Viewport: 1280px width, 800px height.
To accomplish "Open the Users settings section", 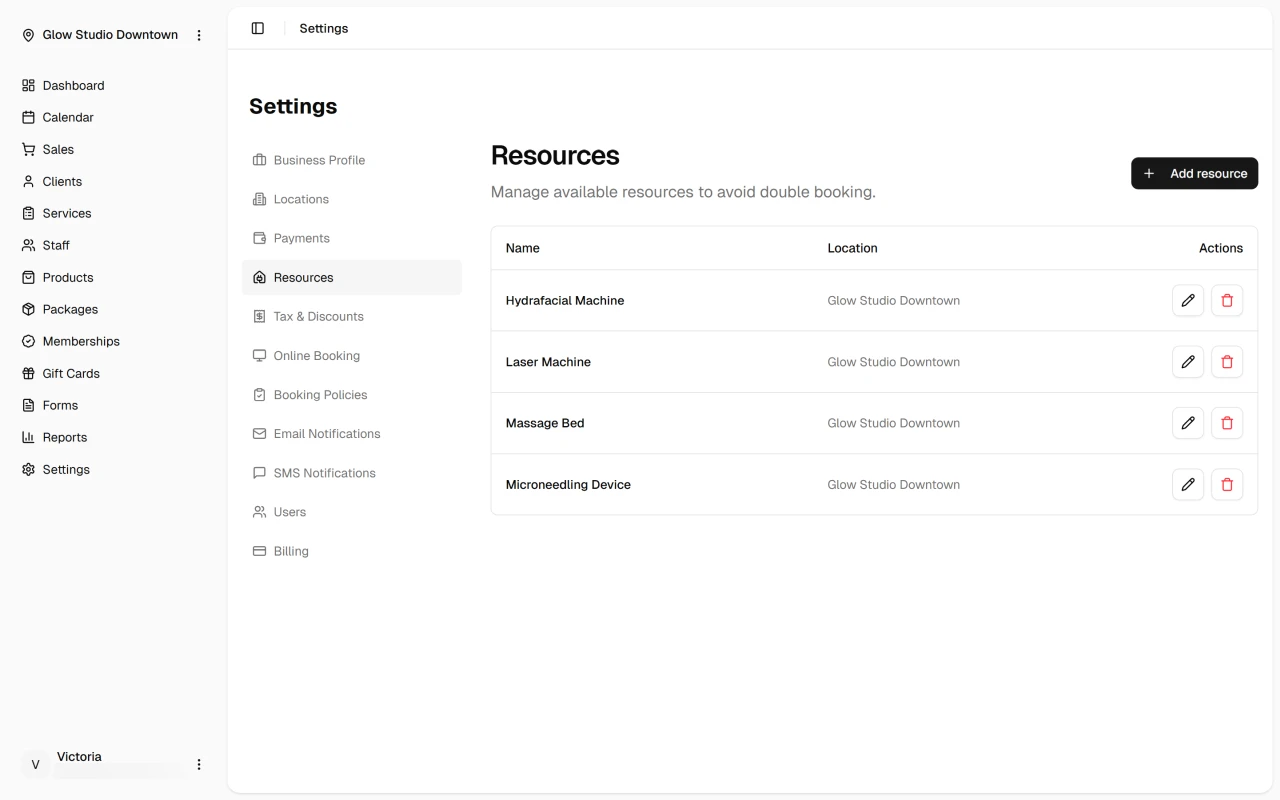I will [352, 511].
